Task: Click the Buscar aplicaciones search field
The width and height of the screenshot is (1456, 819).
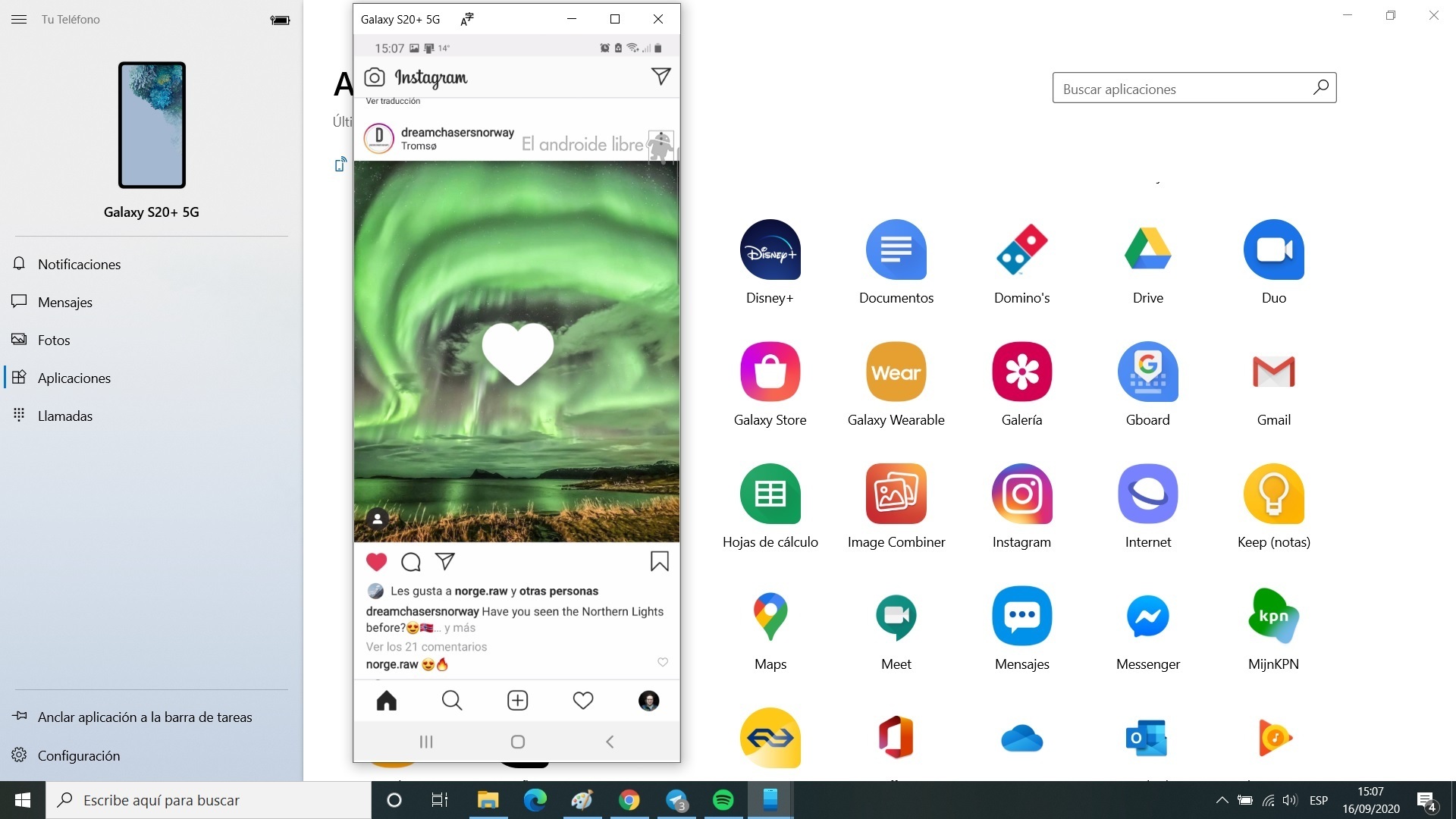Action: click(x=1194, y=88)
